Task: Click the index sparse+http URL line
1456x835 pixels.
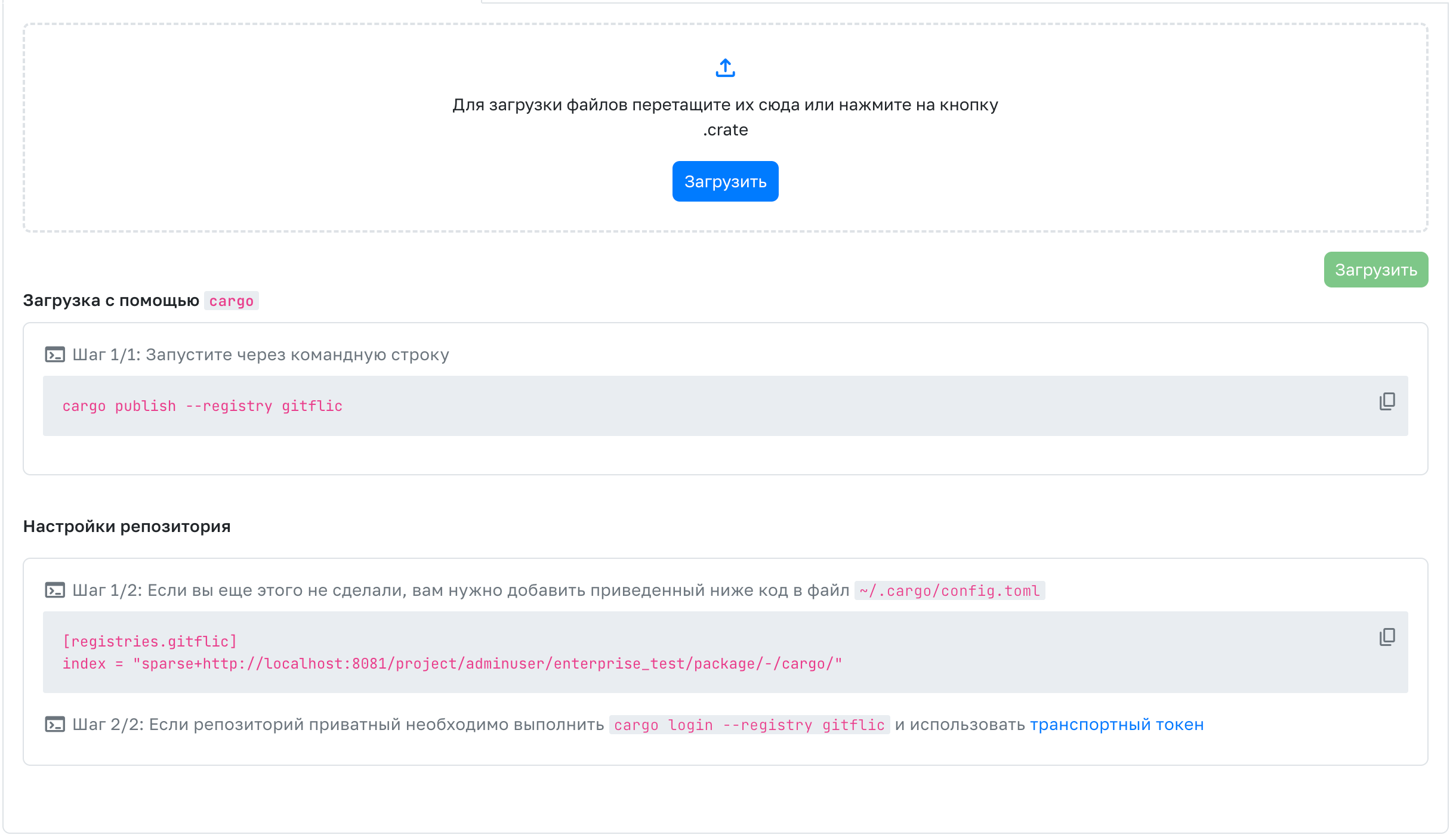Action: [x=452, y=664]
